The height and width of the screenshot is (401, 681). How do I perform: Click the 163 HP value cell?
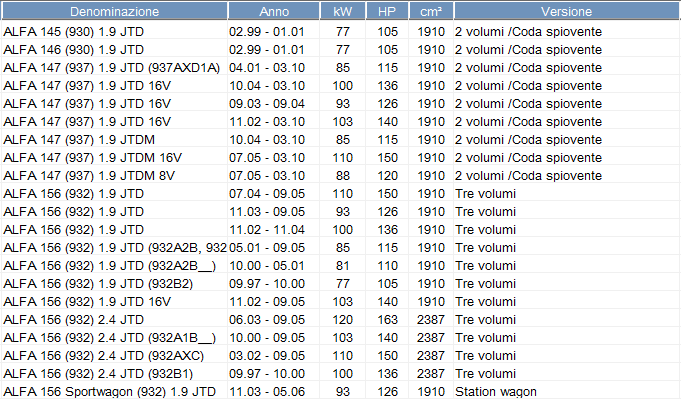pos(387,319)
